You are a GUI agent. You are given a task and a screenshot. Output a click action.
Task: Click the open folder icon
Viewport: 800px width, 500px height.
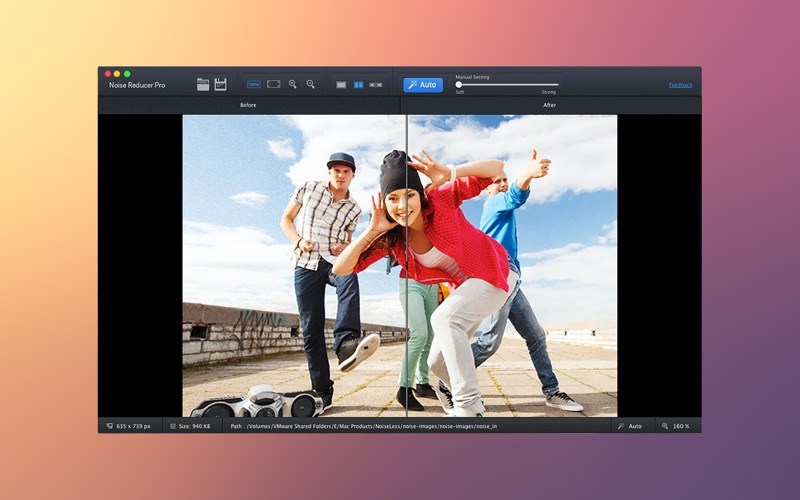(x=203, y=85)
